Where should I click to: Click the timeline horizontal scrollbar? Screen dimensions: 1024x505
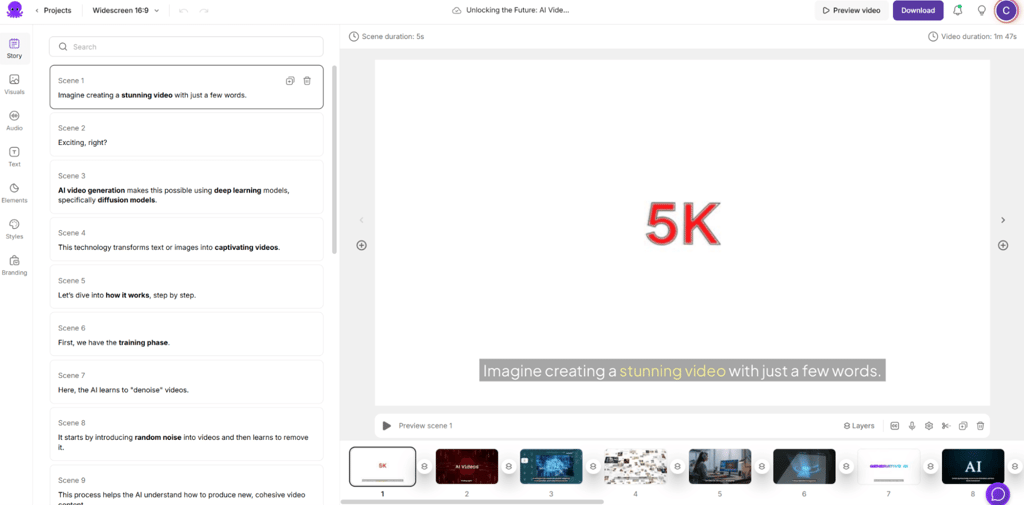click(x=472, y=502)
